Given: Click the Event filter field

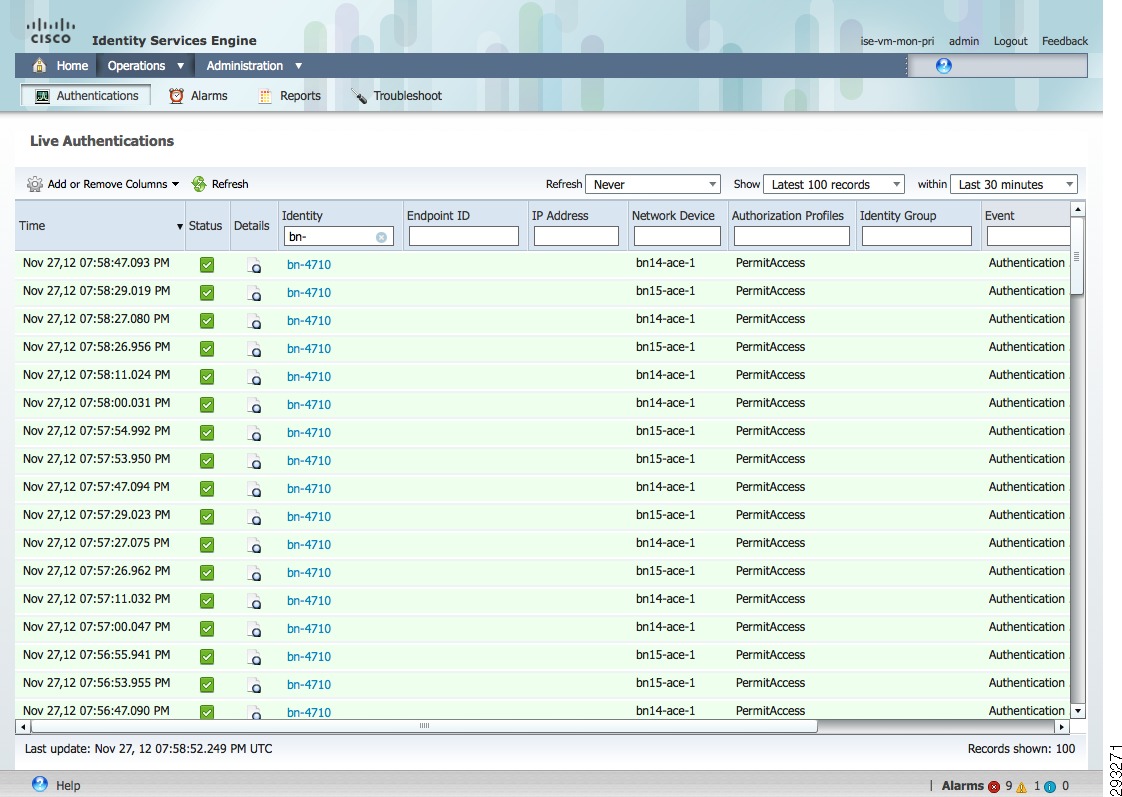Looking at the screenshot, I should tap(1028, 236).
